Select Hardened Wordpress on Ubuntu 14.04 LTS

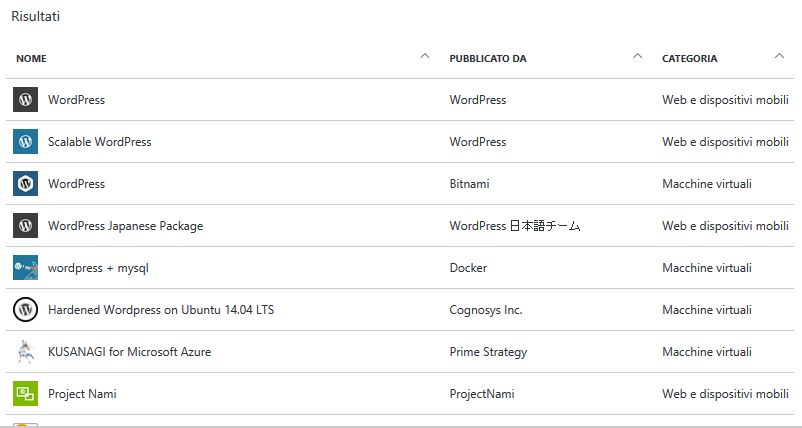(x=161, y=309)
